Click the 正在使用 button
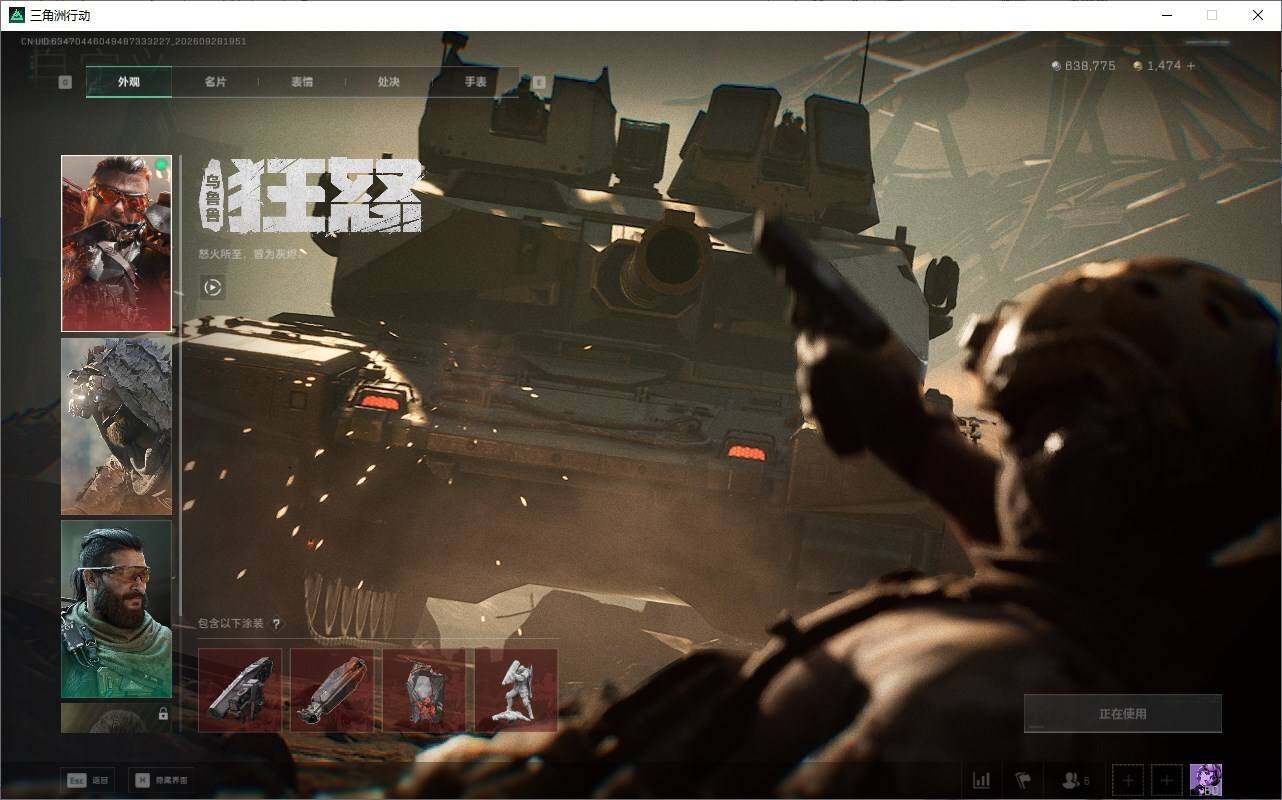The image size is (1282, 800). point(1123,714)
